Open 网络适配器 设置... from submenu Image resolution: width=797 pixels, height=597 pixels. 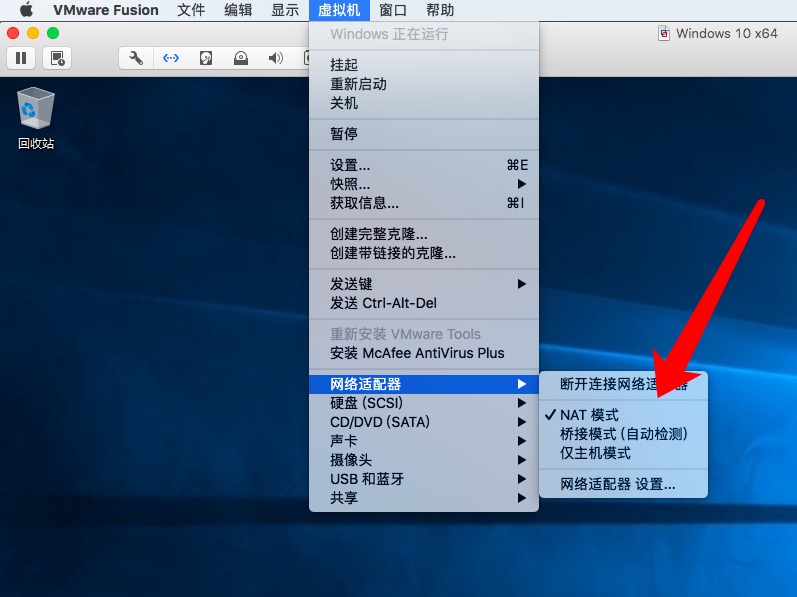(623, 484)
